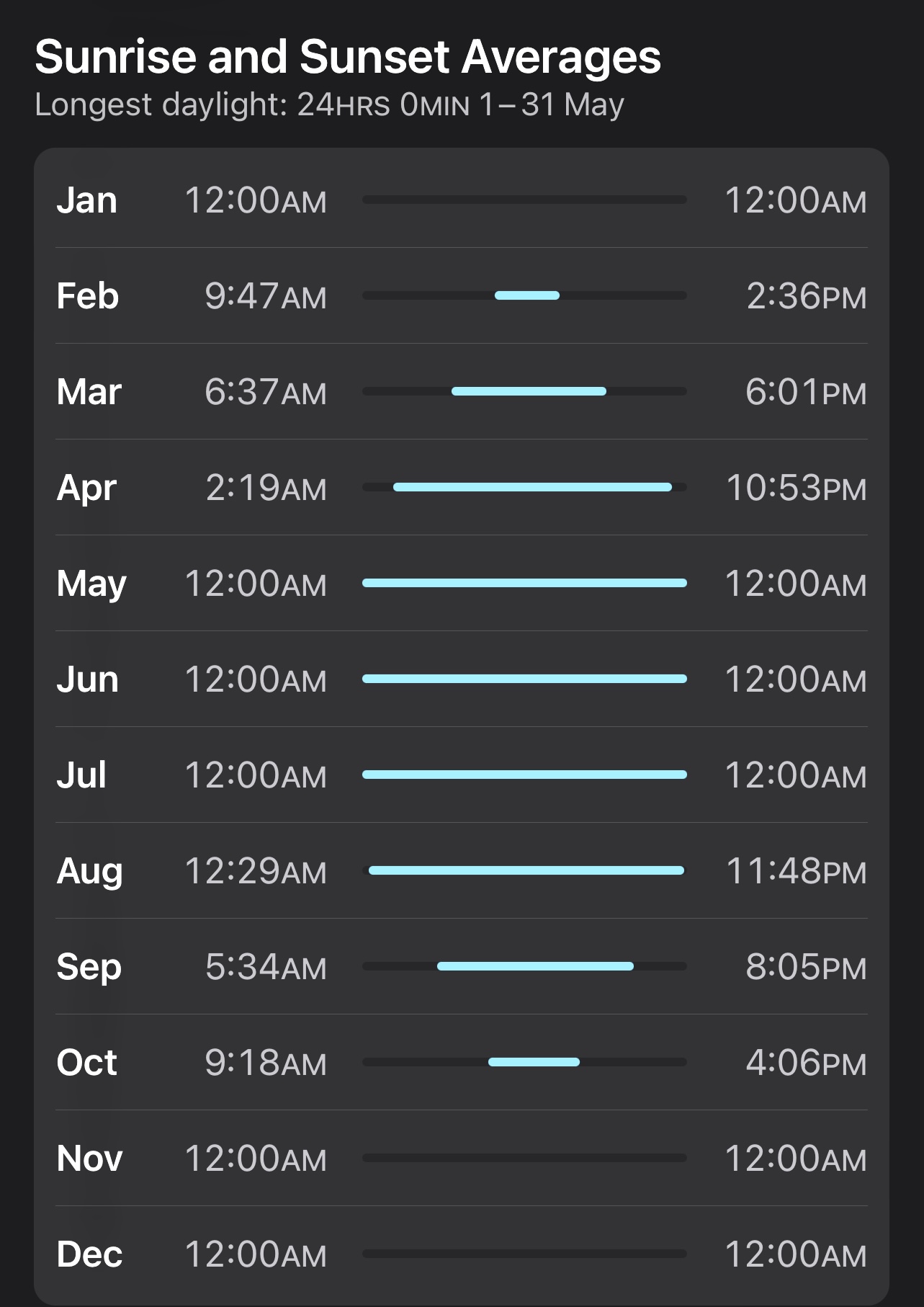Viewport: 924px width, 1307px height.
Task: Tap the March daylight bar
Action: [529, 391]
